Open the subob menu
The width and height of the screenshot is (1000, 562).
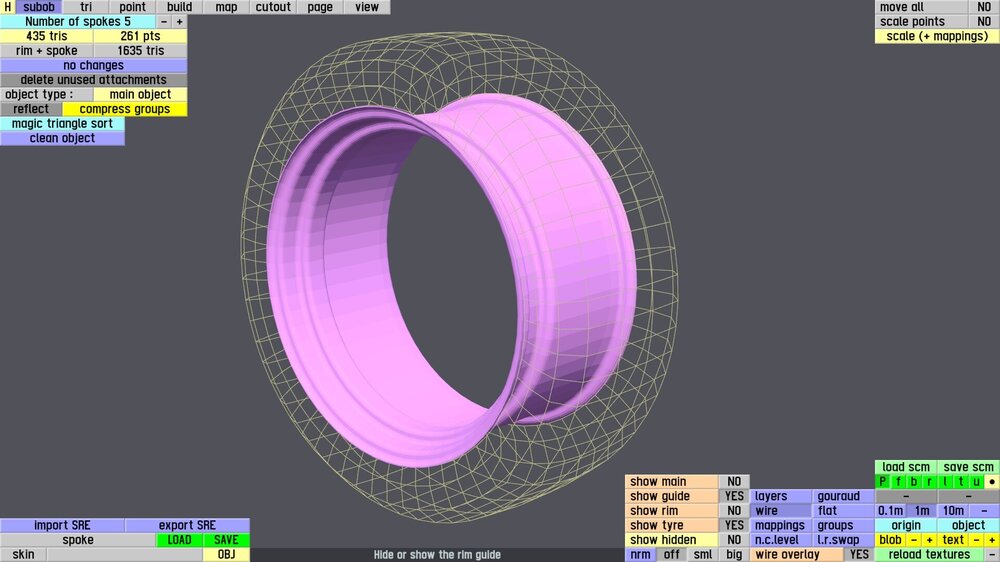tap(39, 7)
